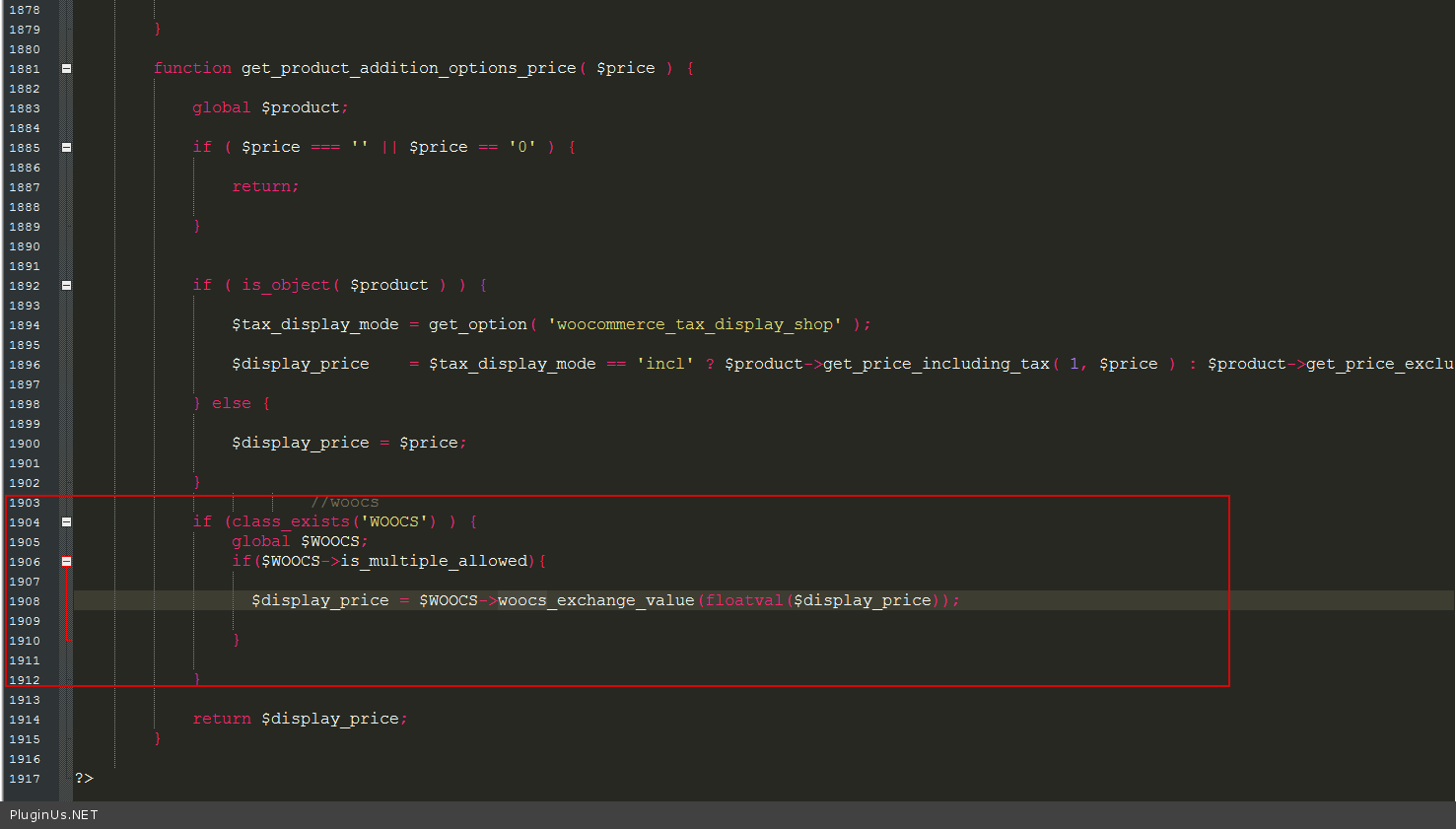Click 'is_object' in the if condition

(286, 285)
